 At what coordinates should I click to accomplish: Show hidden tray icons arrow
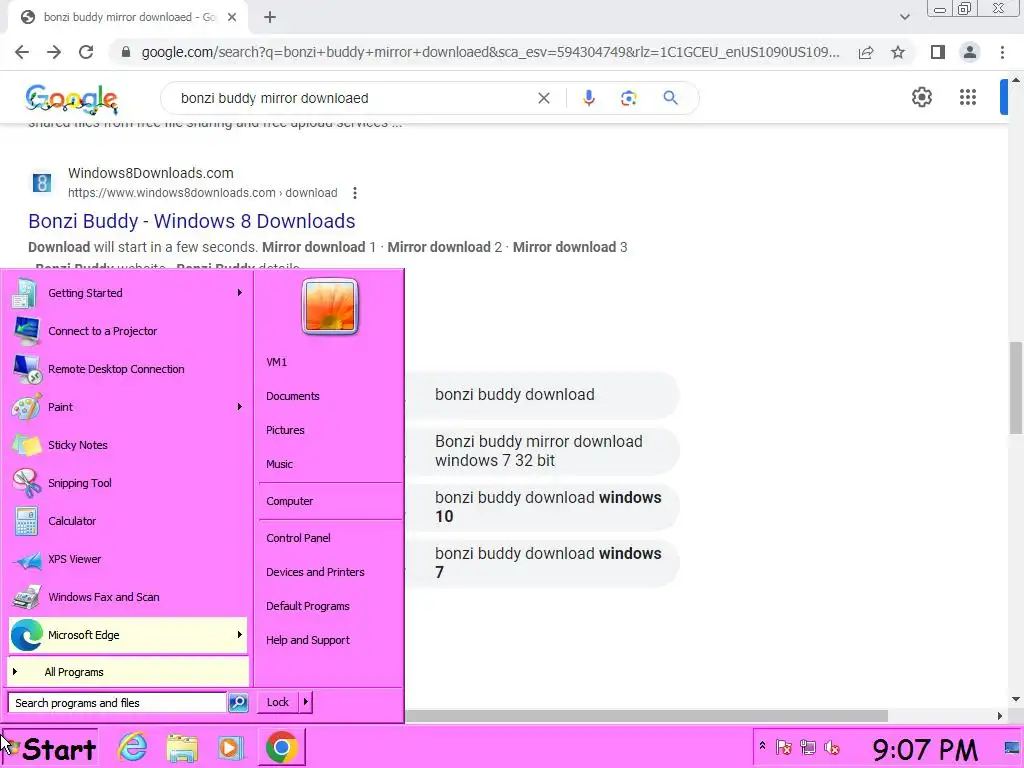[x=762, y=745]
